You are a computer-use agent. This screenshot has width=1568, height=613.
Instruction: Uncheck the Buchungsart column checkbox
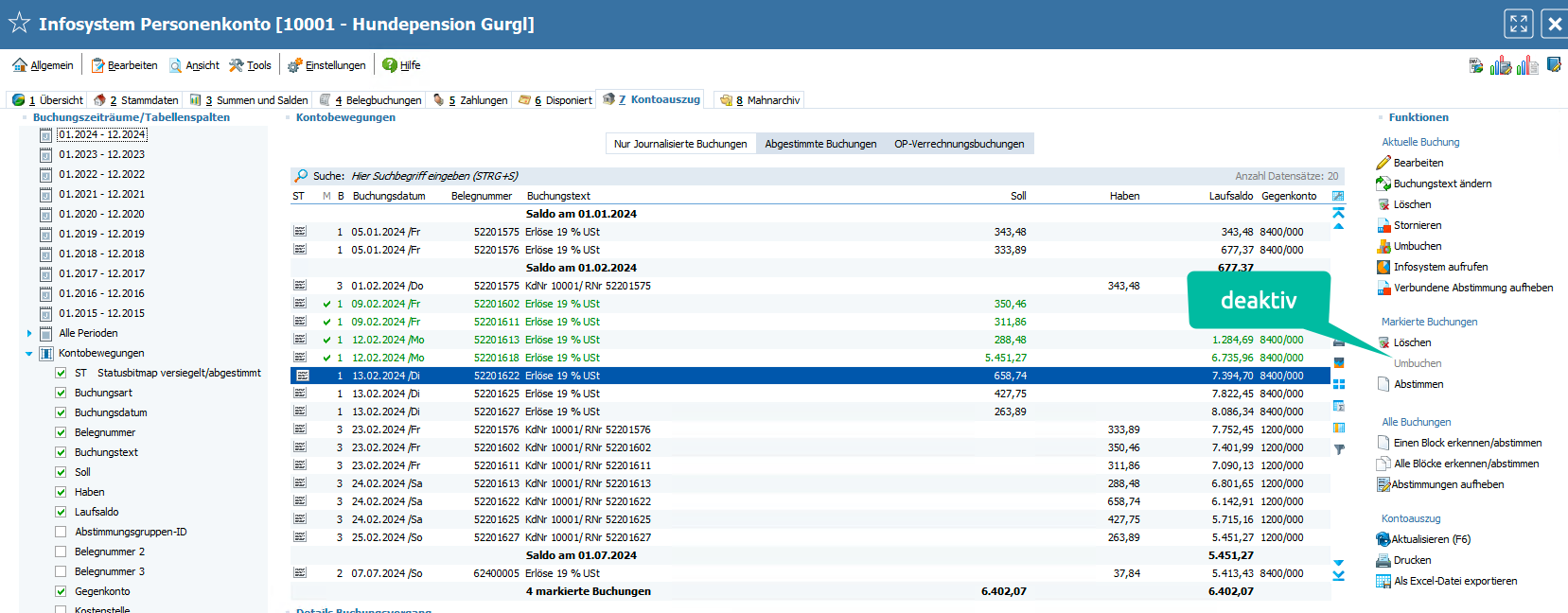pyautogui.click(x=61, y=393)
